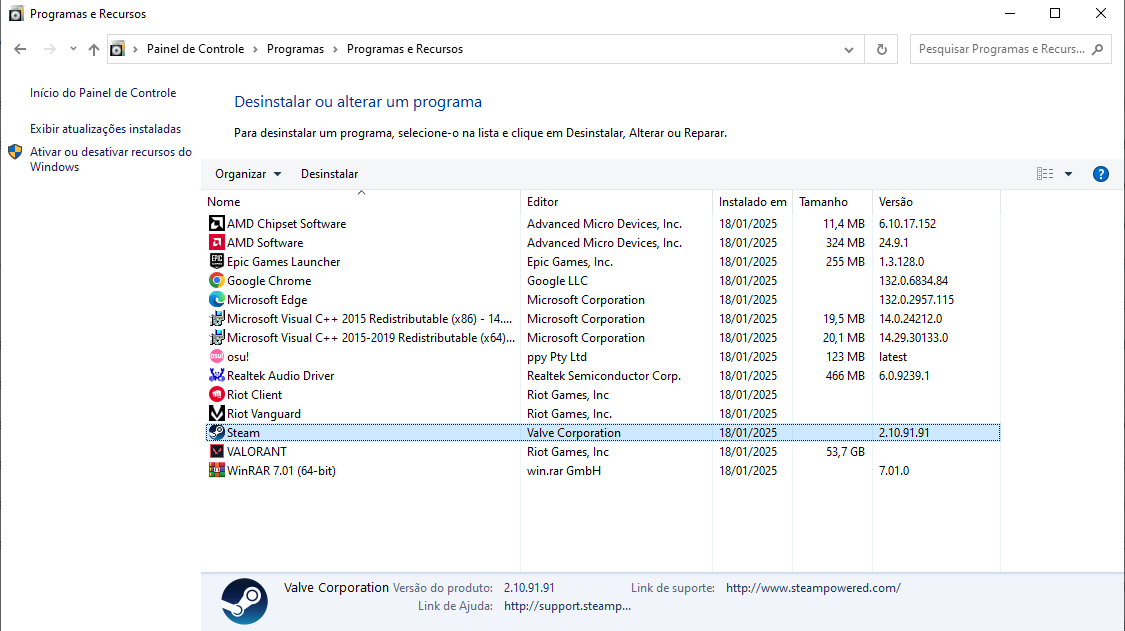Screen dimensions: 1125x631
Task: Click the Valve Corporation editor cell
Action: 573,433
